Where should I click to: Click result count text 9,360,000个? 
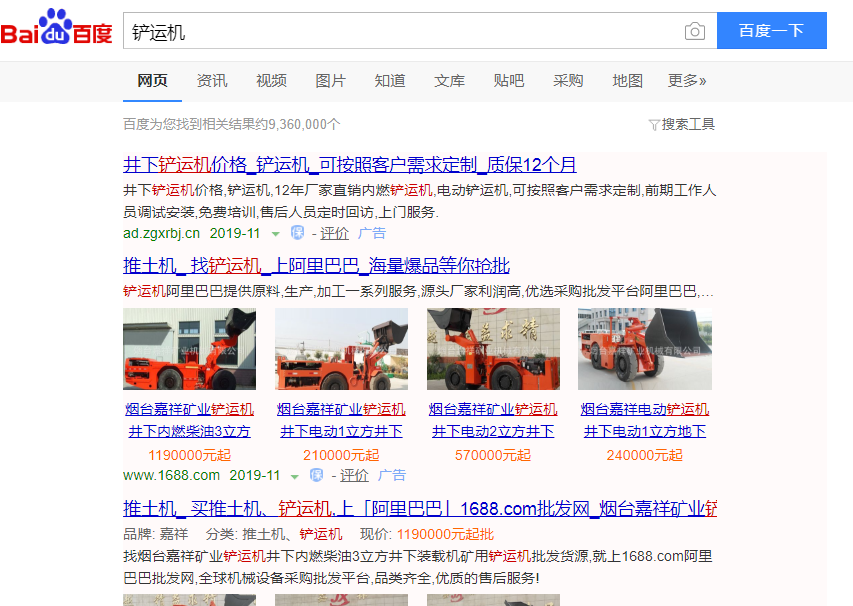point(304,125)
